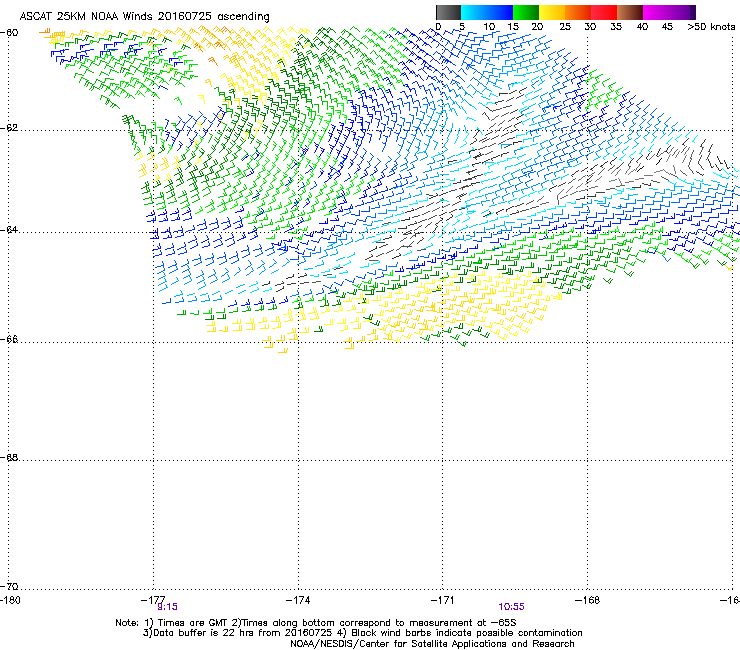Viewport: 740px width, 650px height.
Task: Click the '15' legend scale label
Action: [x=513, y=26]
